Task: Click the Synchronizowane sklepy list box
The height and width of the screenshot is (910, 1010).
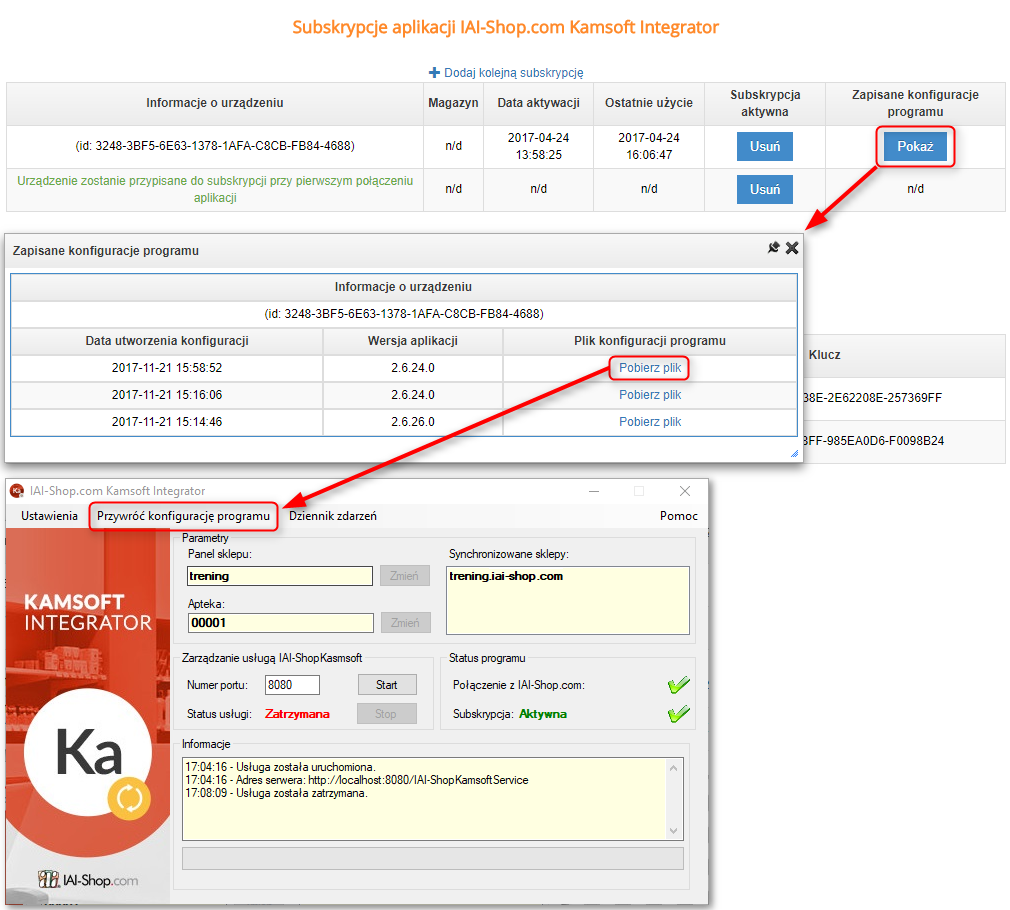Action: click(568, 600)
